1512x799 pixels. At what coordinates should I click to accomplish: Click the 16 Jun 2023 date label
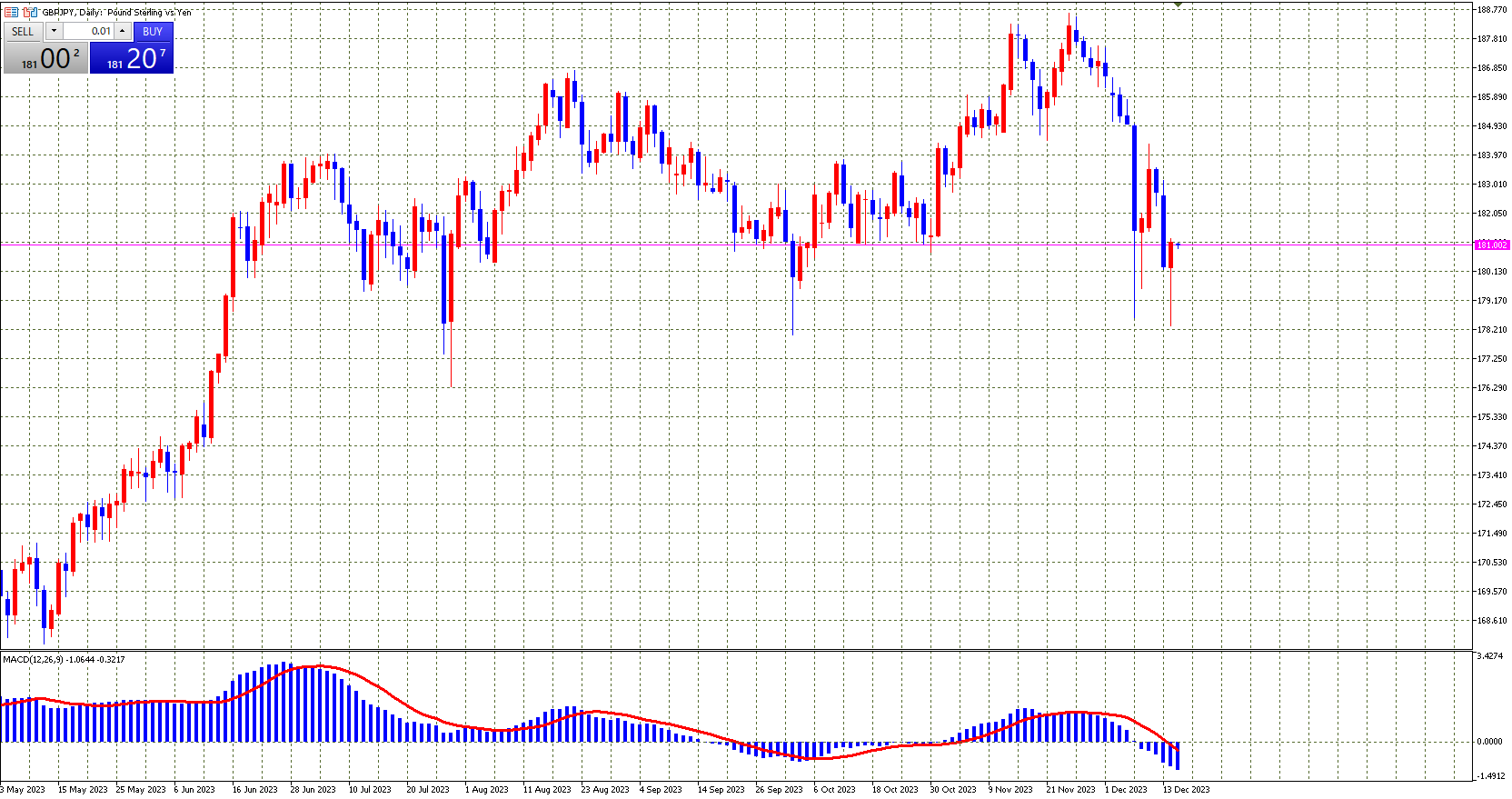pos(254,789)
